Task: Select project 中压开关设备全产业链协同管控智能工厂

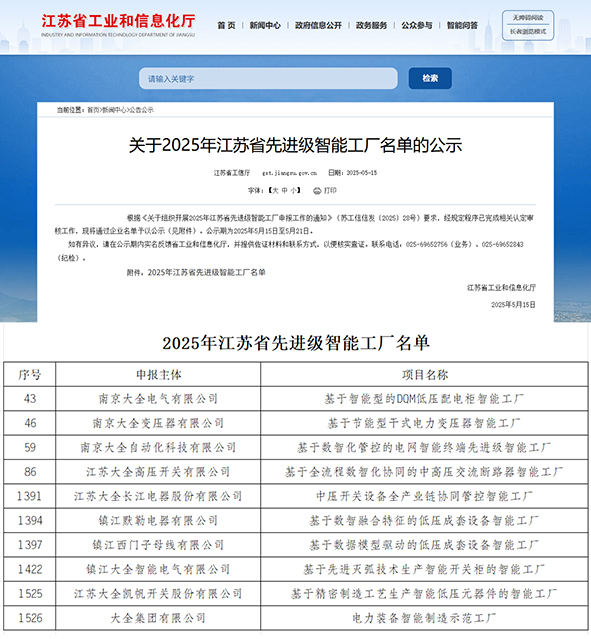Action: (424, 496)
